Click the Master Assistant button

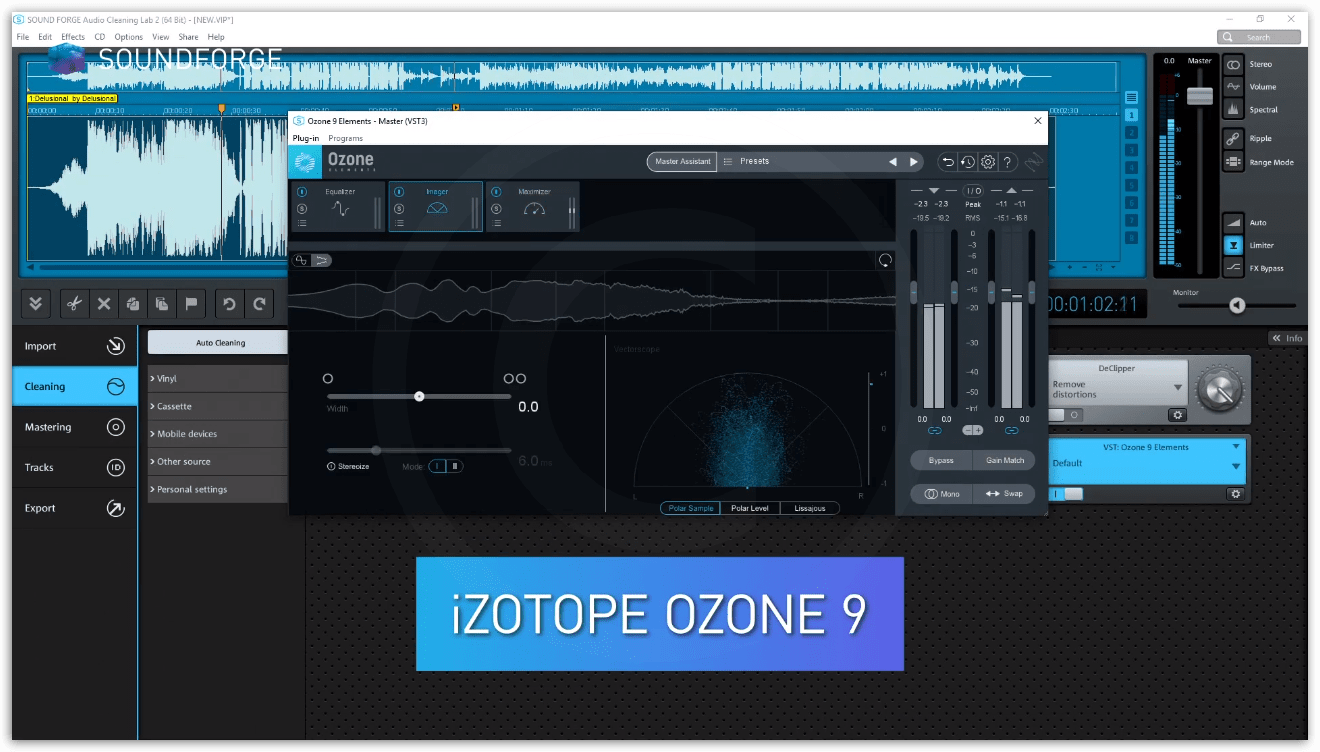point(681,161)
